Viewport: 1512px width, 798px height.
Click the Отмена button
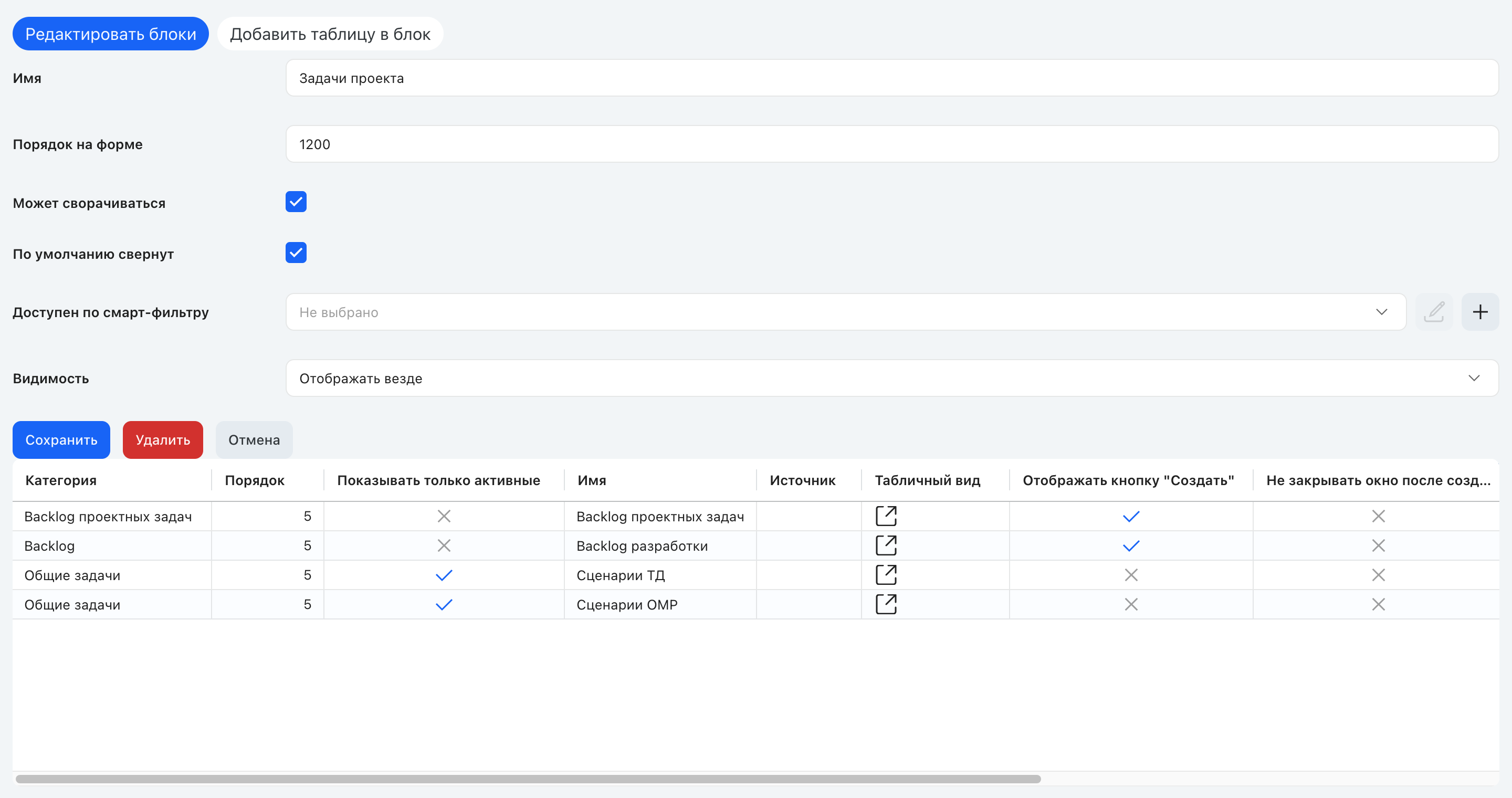pos(254,440)
